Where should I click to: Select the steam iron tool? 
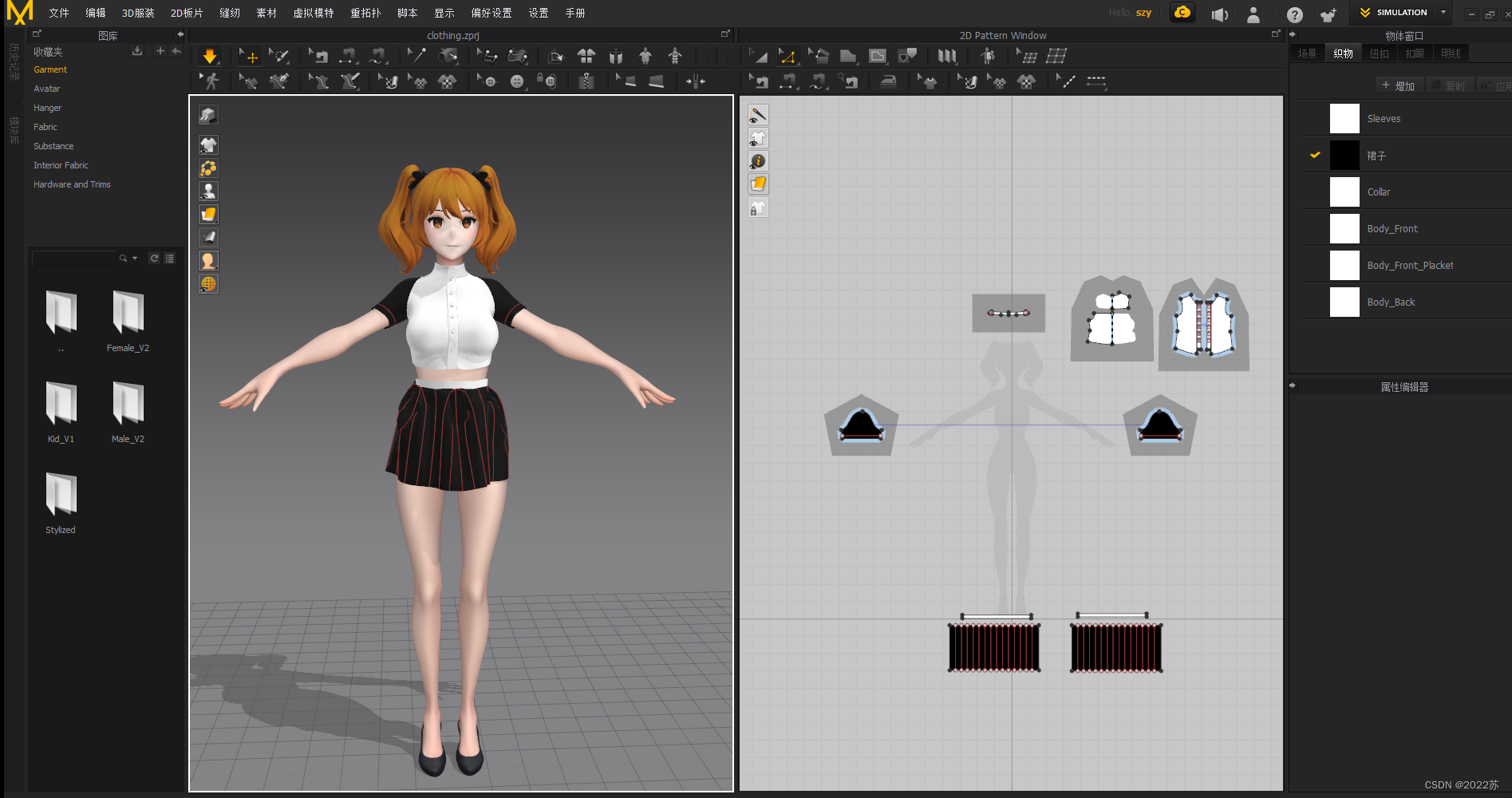[x=888, y=81]
